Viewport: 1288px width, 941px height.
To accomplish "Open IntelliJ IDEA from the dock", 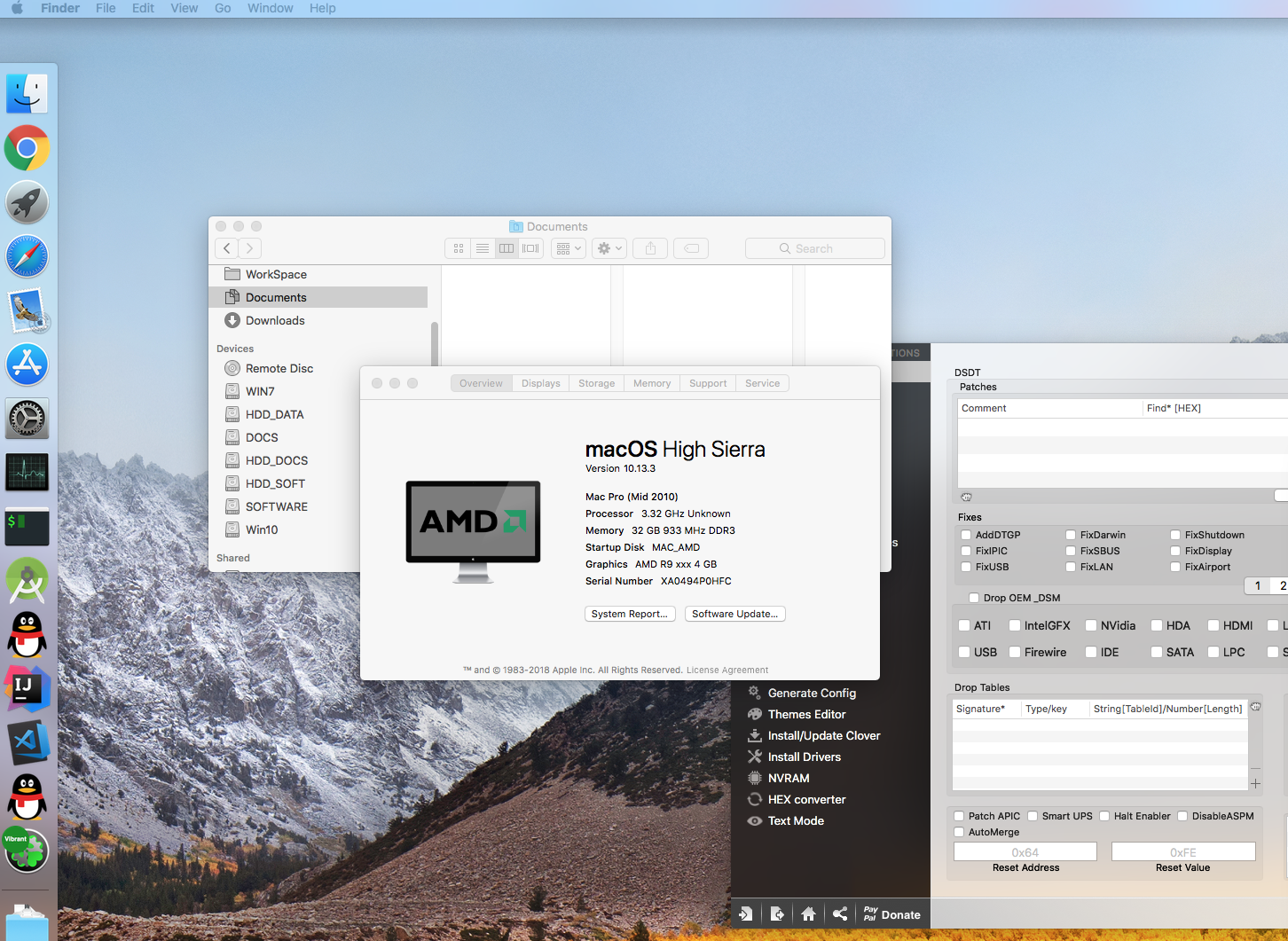I will [x=27, y=689].
